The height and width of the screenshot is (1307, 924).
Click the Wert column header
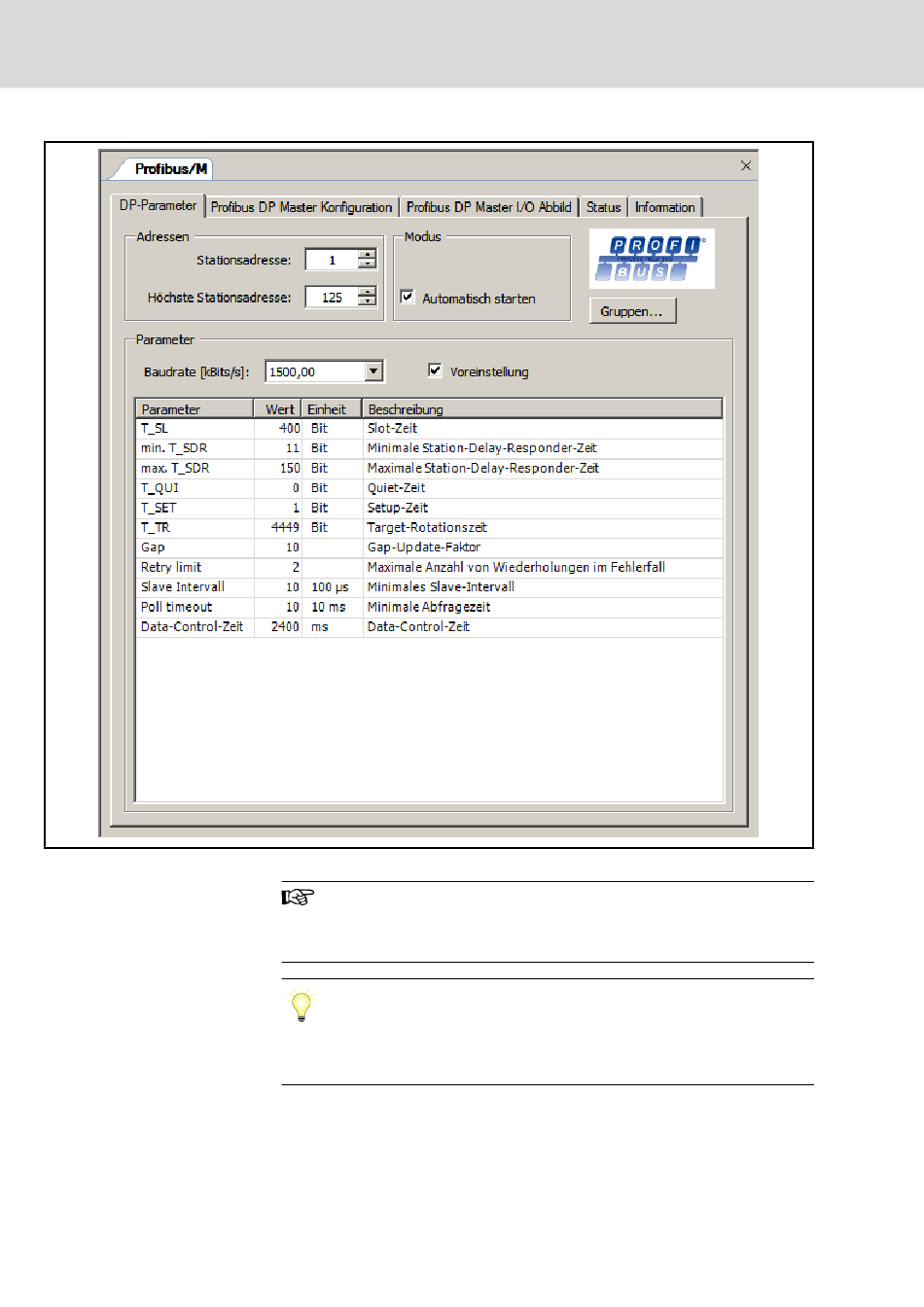(x=277, y=409)
